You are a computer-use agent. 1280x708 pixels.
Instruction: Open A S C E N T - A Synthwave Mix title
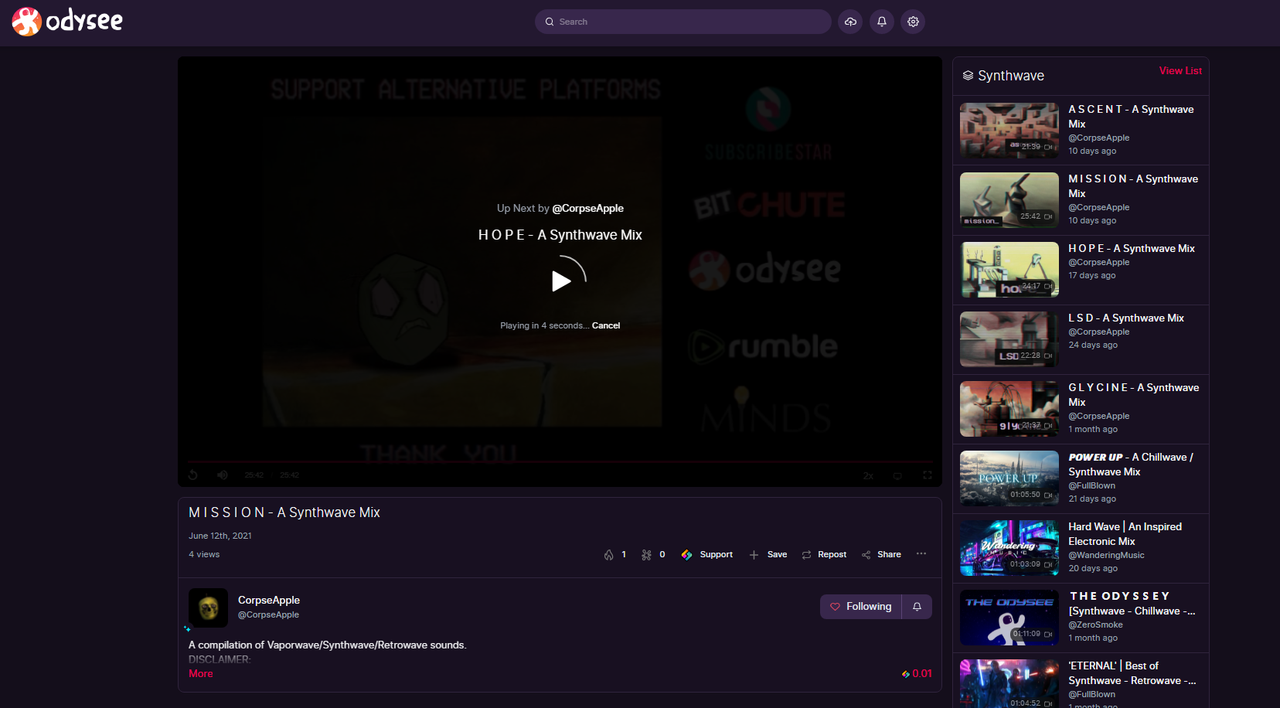click(x=1131, y=117)
